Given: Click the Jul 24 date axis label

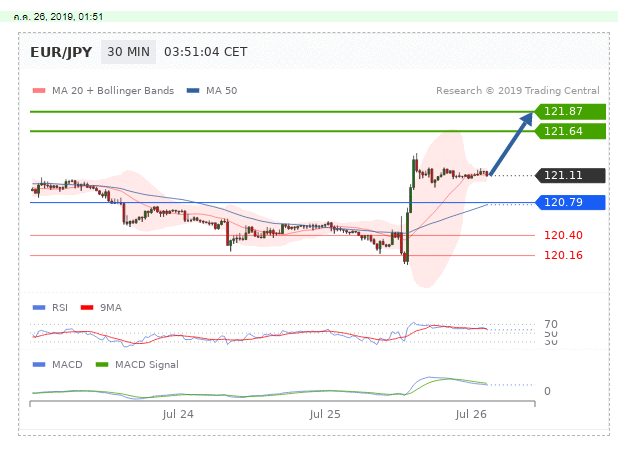Looking at the screenshot, I should [178, 414].
